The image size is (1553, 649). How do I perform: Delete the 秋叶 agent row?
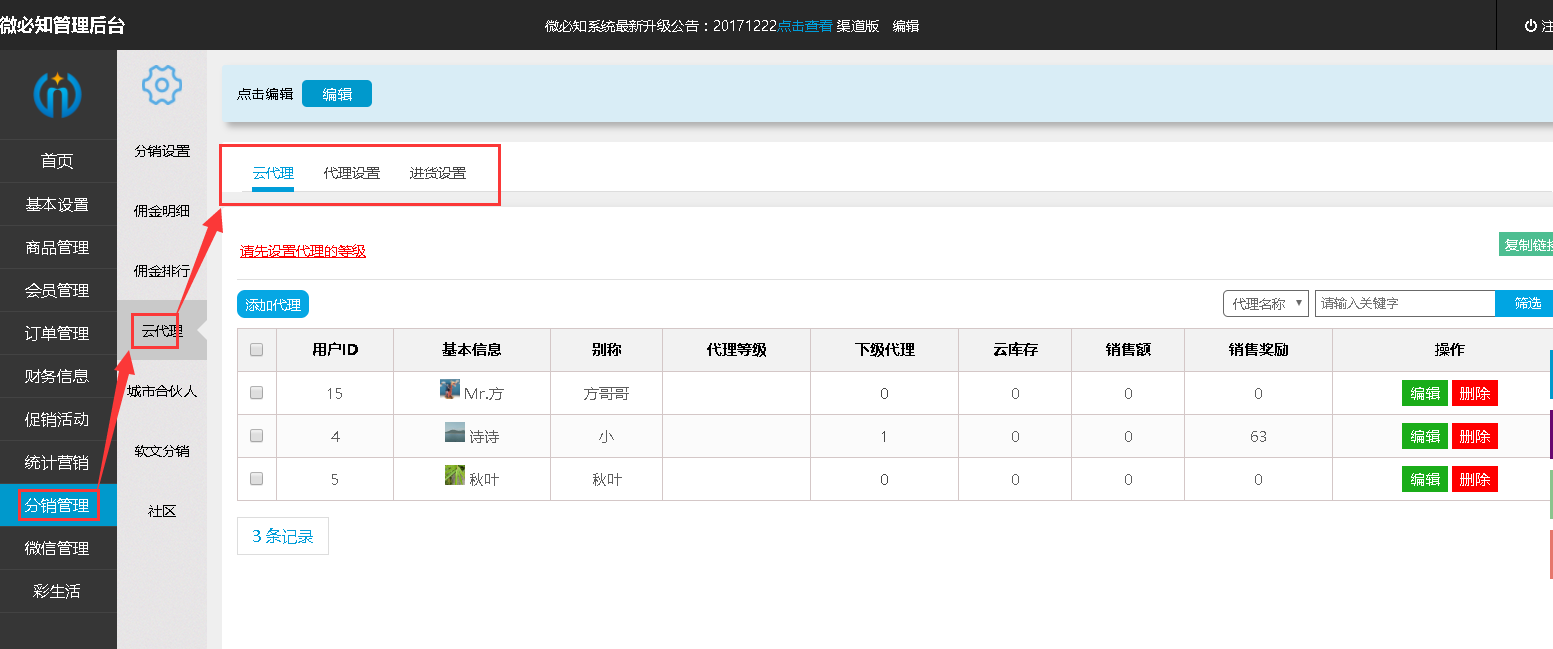pyautogui.click(x=1474, y=479)
